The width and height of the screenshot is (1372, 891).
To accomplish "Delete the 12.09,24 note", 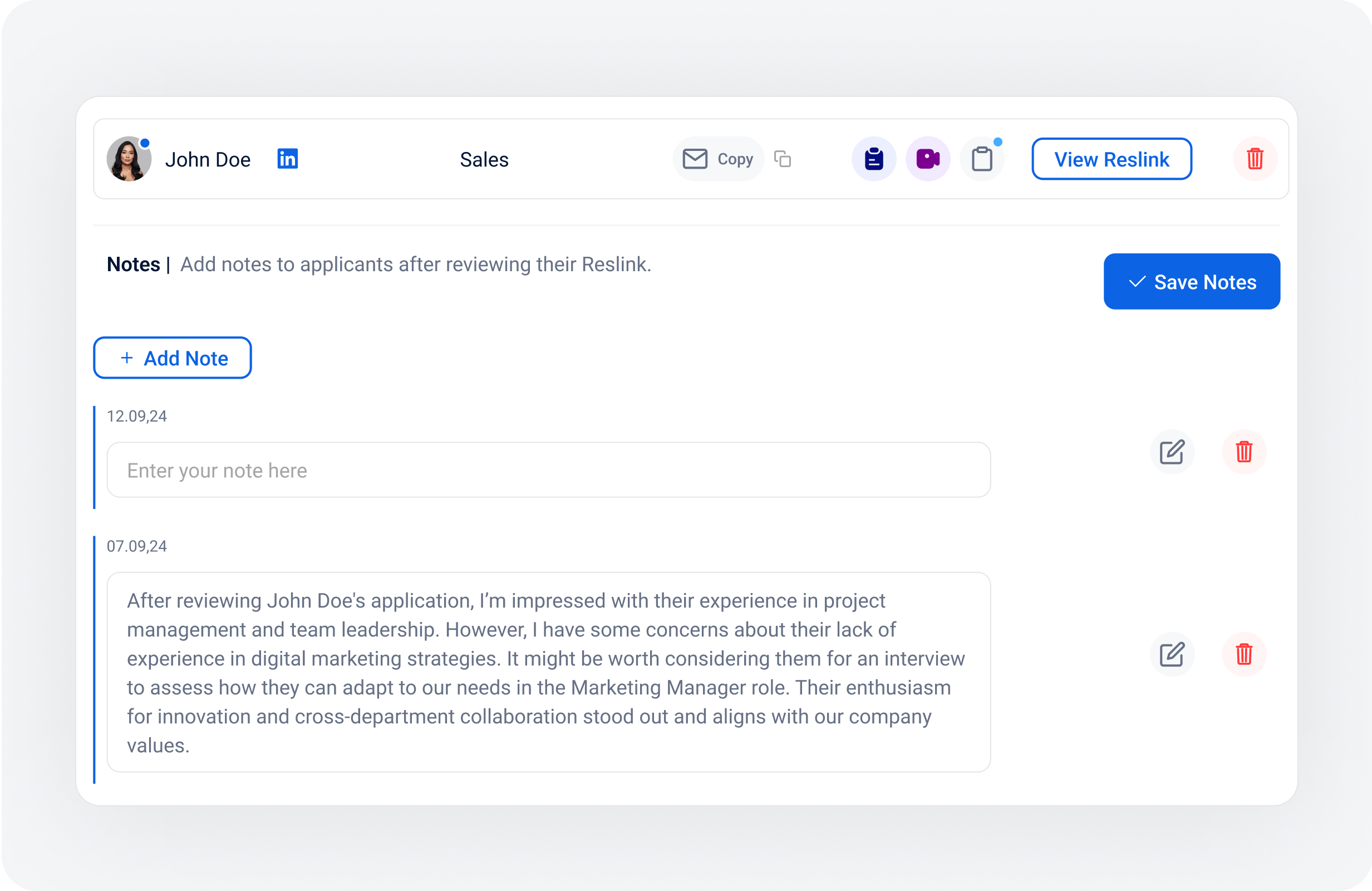I will 1244,453.
